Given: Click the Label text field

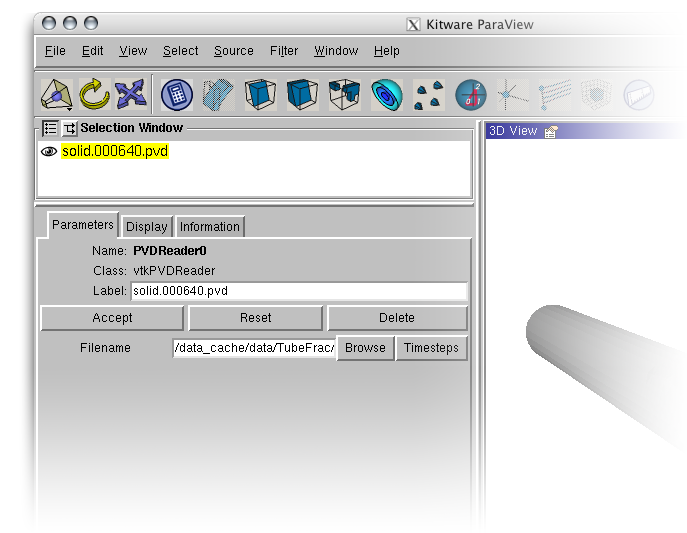Looking at the screenshot, I should point(298,291).
